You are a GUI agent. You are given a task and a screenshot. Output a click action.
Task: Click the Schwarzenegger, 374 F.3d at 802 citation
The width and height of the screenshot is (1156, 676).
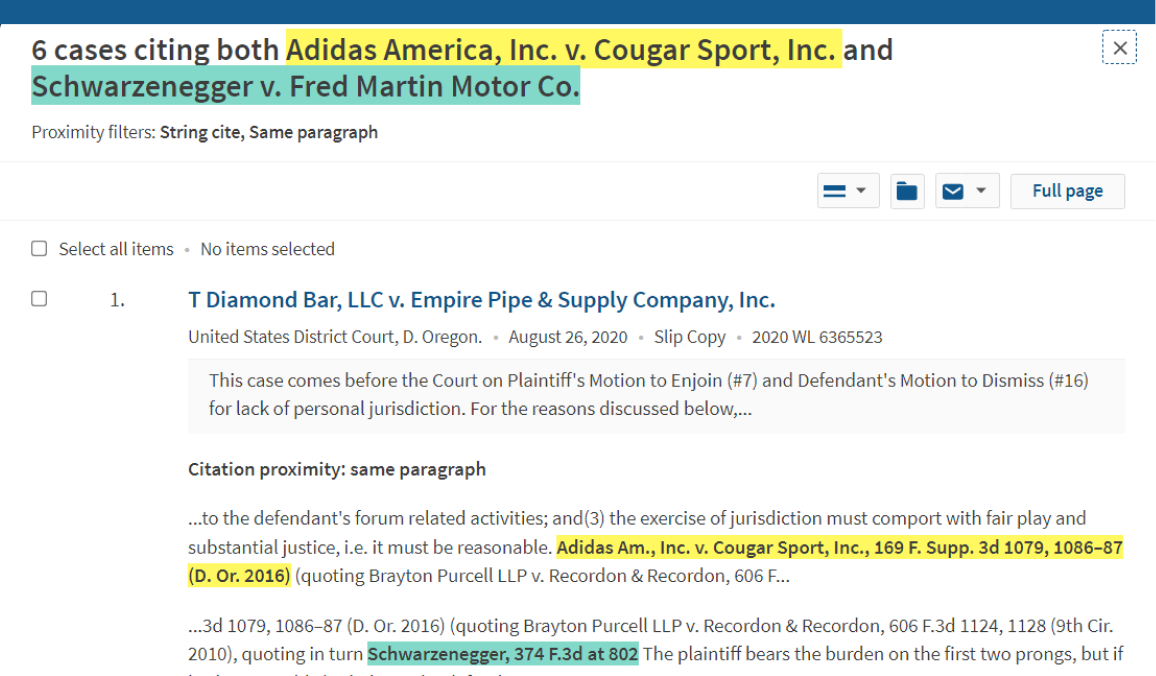pyautogui.click(x=503, y=654)
